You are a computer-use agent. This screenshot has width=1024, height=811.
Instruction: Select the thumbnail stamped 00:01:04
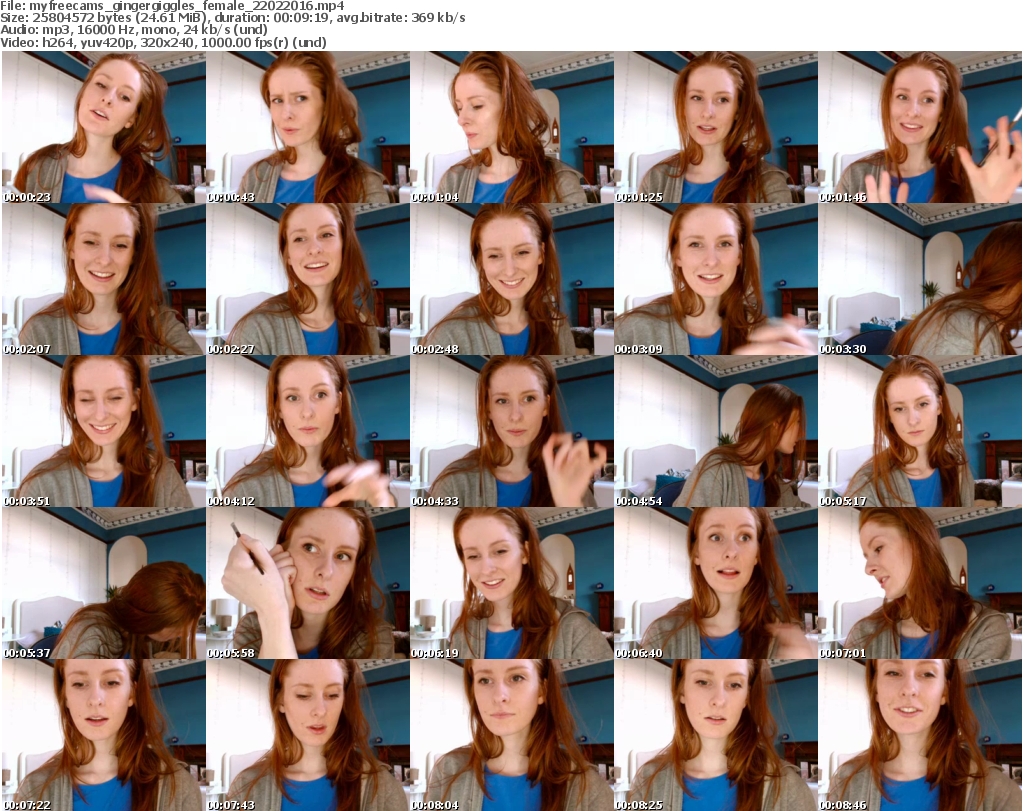[x=512, y=127]
